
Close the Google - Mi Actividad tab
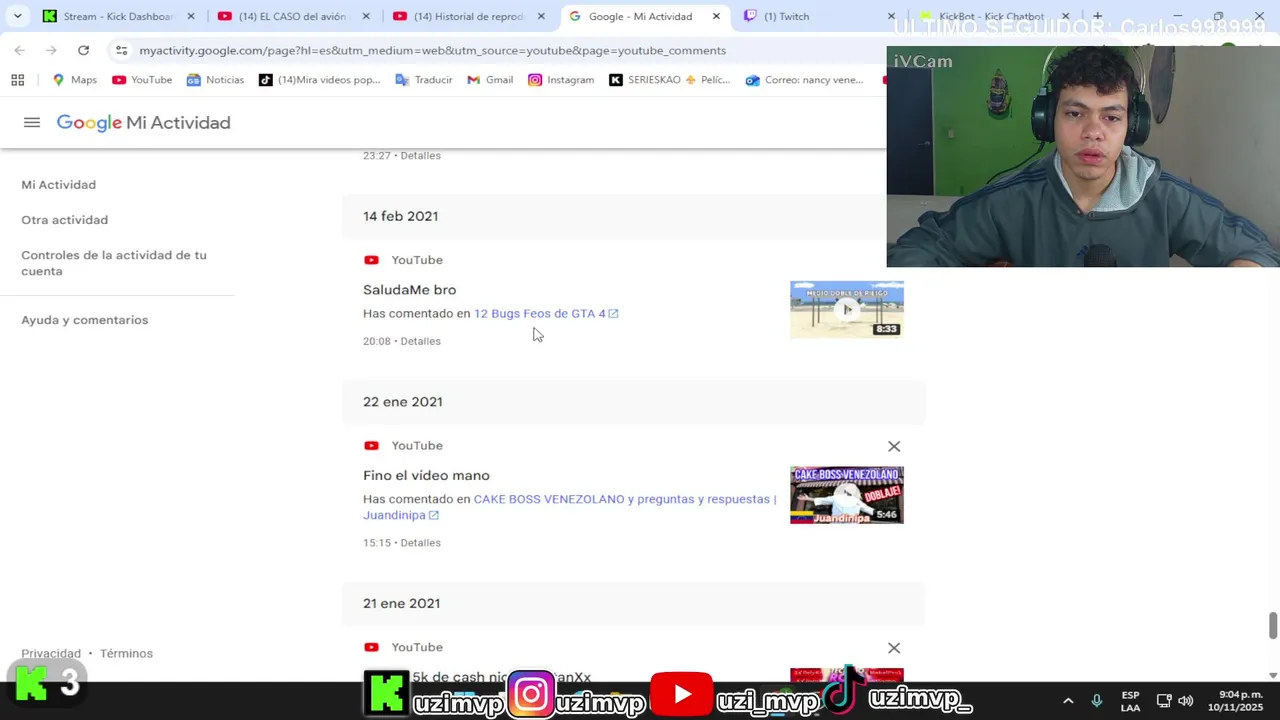coord(716,16)
